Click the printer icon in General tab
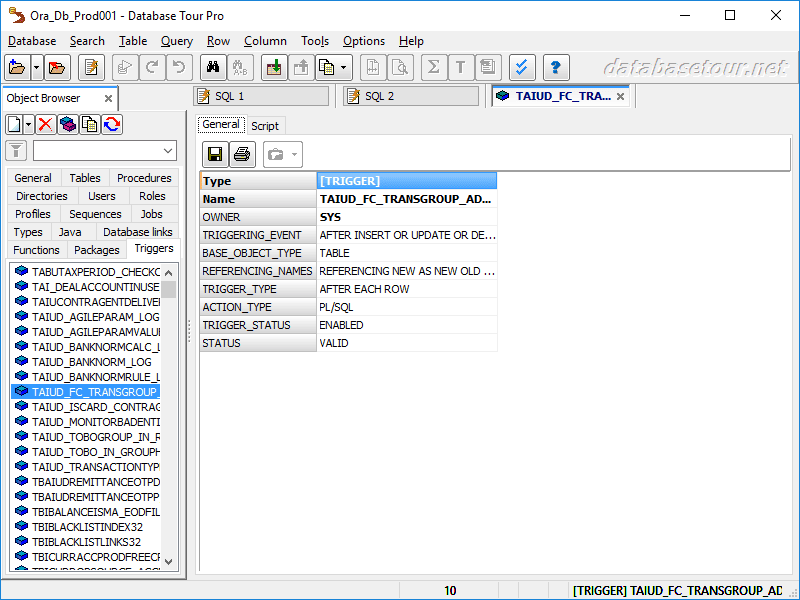 242,154
